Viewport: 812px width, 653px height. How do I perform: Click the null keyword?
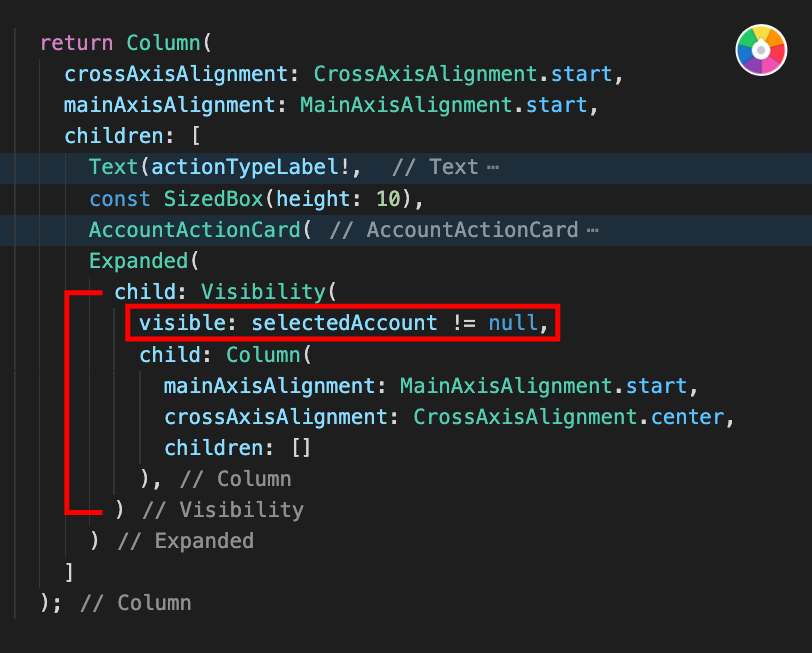(513, 323)
